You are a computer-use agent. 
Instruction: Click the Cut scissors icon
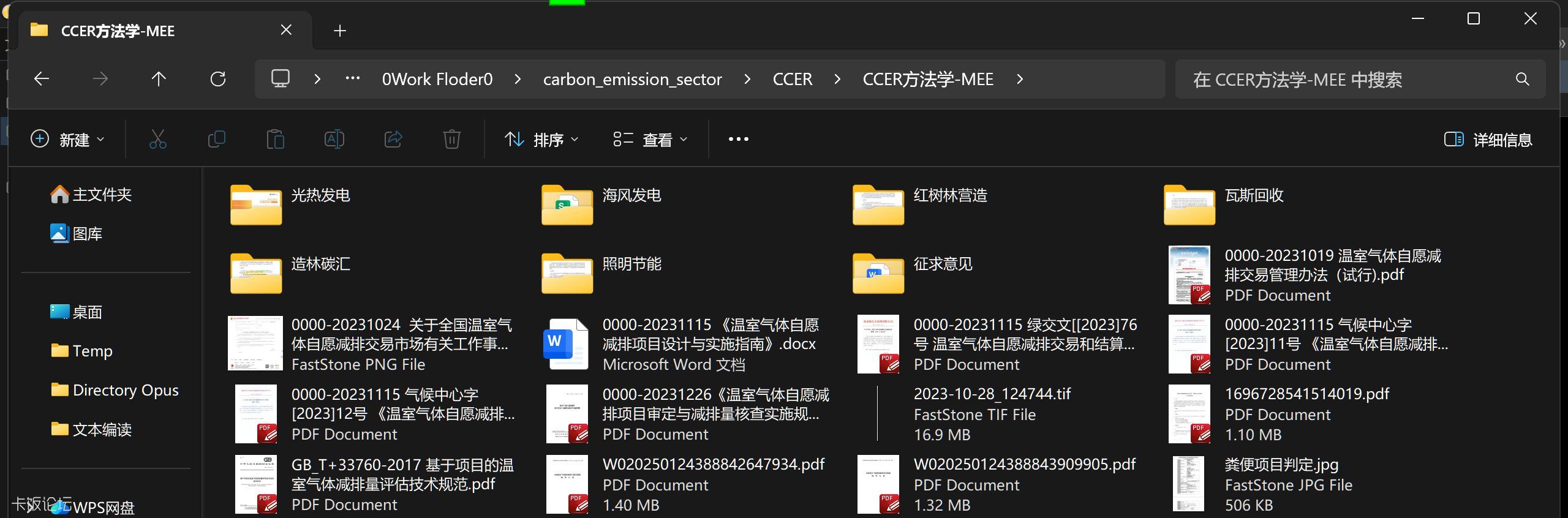point(157,140)
